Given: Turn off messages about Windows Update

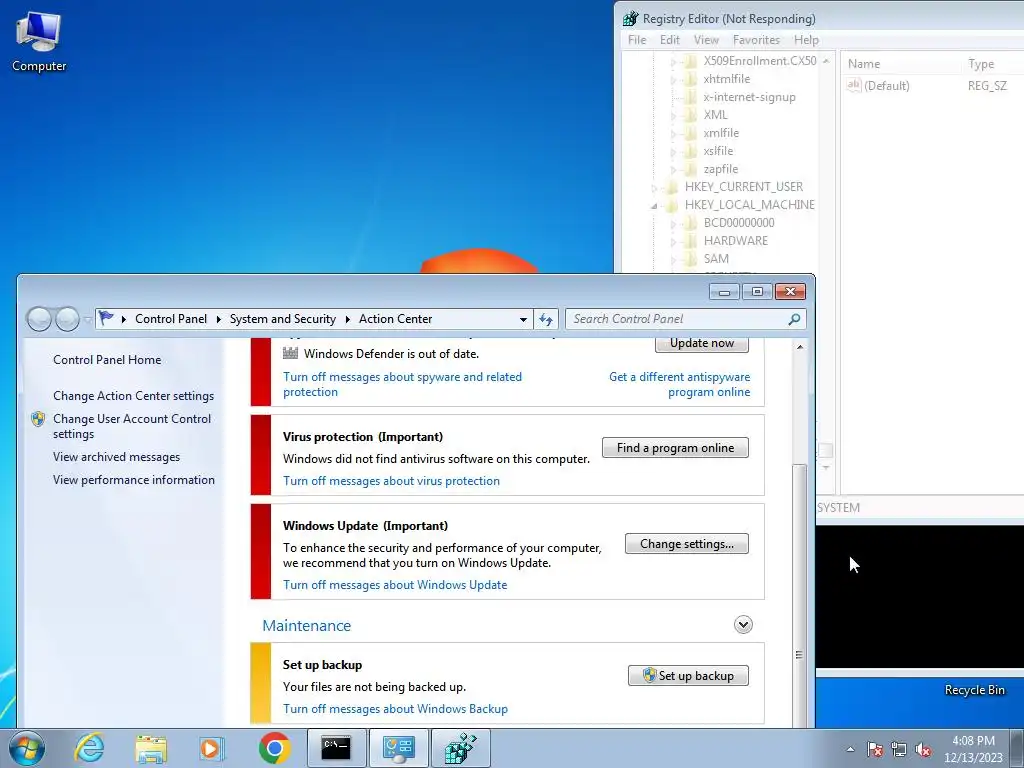Looking at the screenshot, I should pos(395,585).
